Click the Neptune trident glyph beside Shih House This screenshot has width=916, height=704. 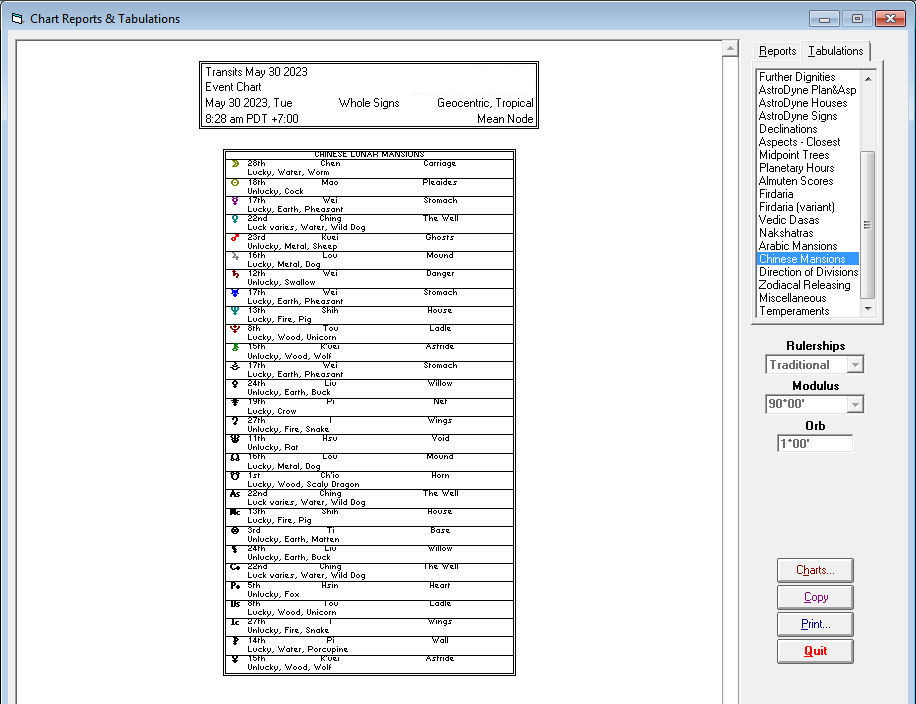click(x=234, y=310)
